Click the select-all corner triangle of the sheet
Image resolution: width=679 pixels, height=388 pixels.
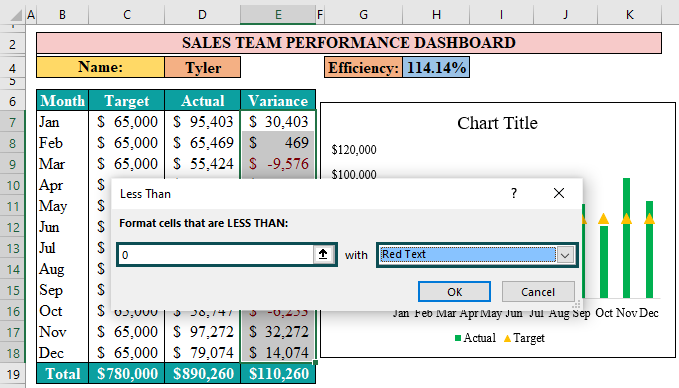16,15
